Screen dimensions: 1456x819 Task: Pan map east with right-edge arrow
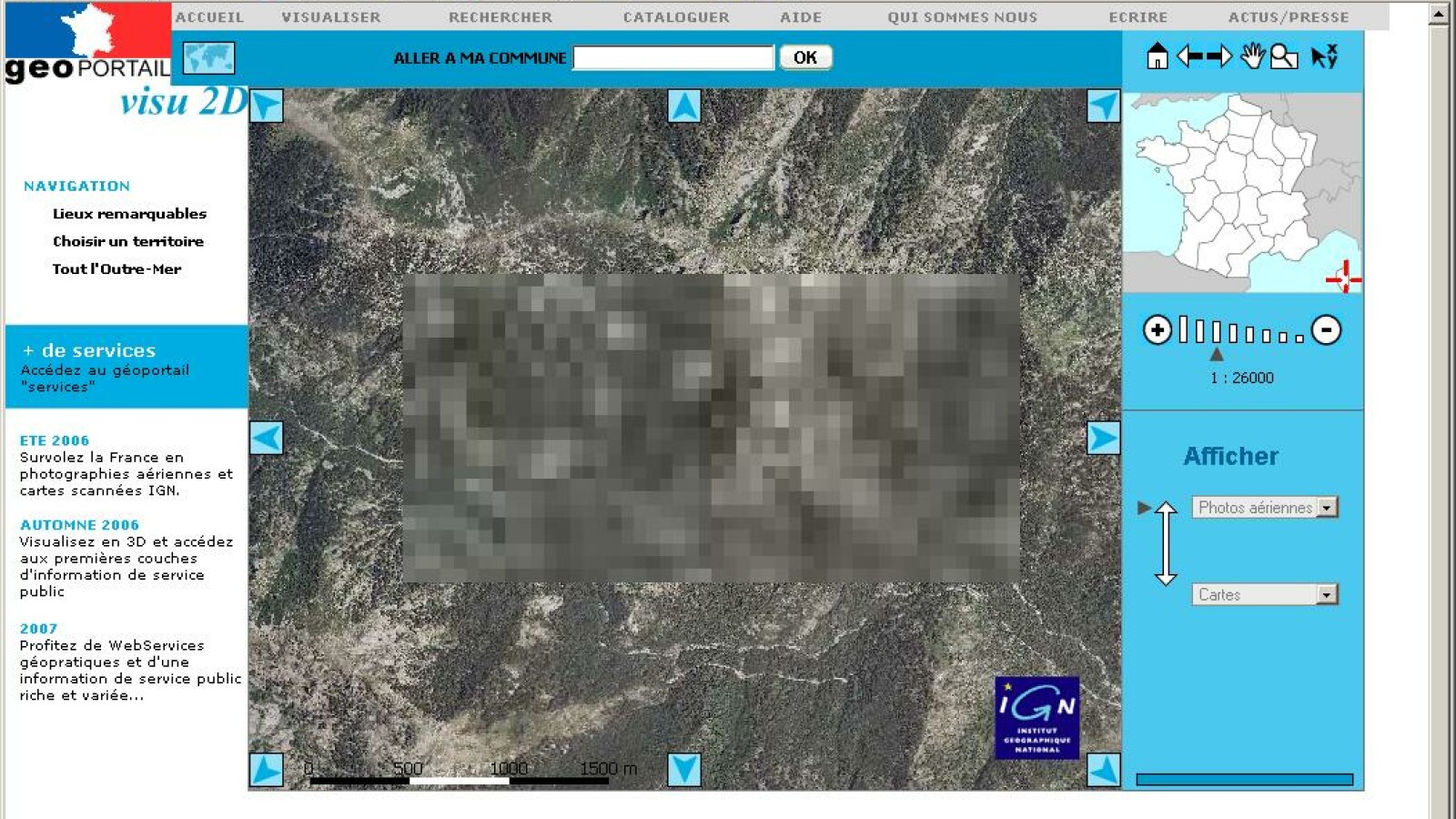tap(1103, 439)
